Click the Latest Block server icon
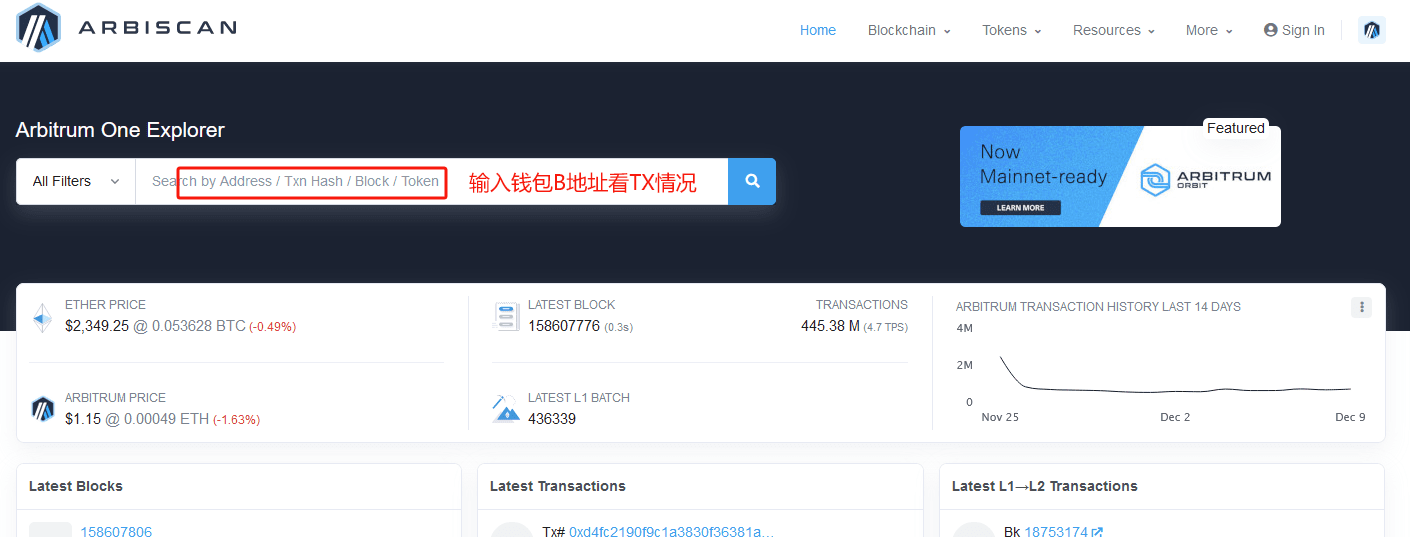Image resolution: width=1410 pixels, height=537 pixels. pyautogui.click(x=505, y=317)
